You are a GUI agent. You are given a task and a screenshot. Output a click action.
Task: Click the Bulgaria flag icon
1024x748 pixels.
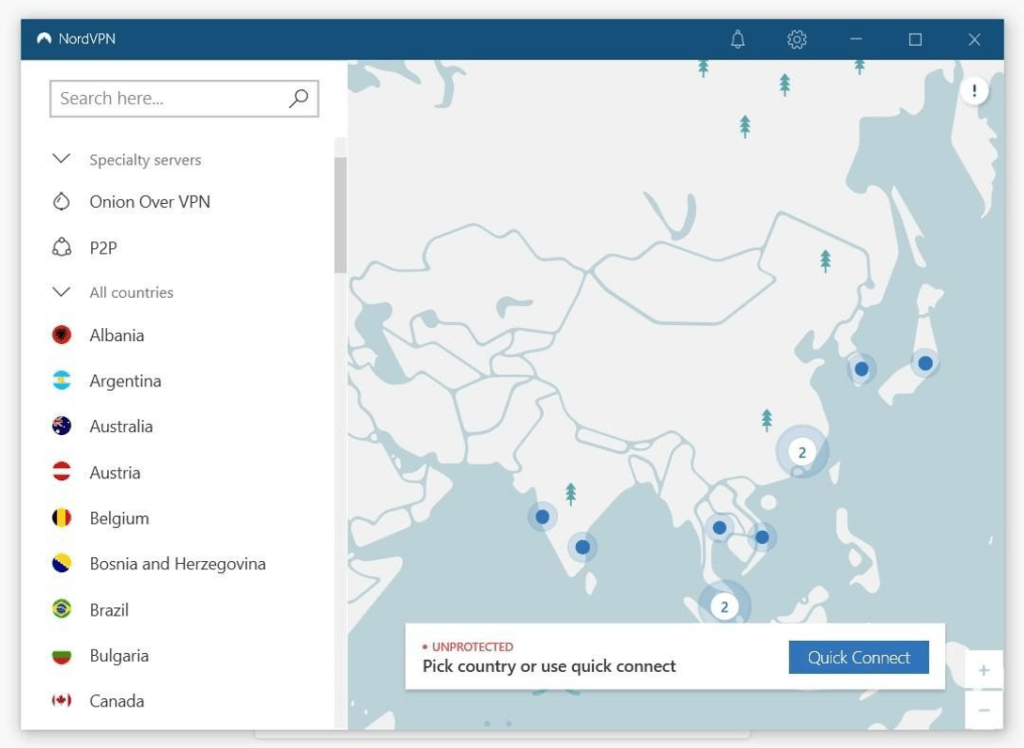(x=61, y=655)
